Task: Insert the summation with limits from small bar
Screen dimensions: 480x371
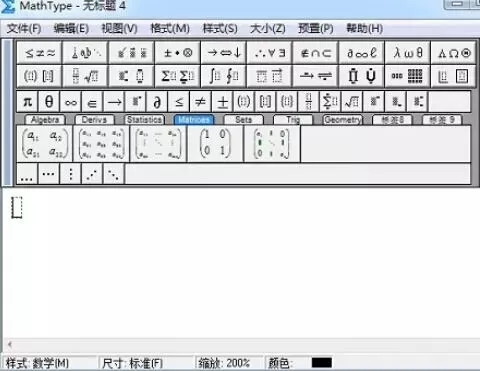Action: 330,101
